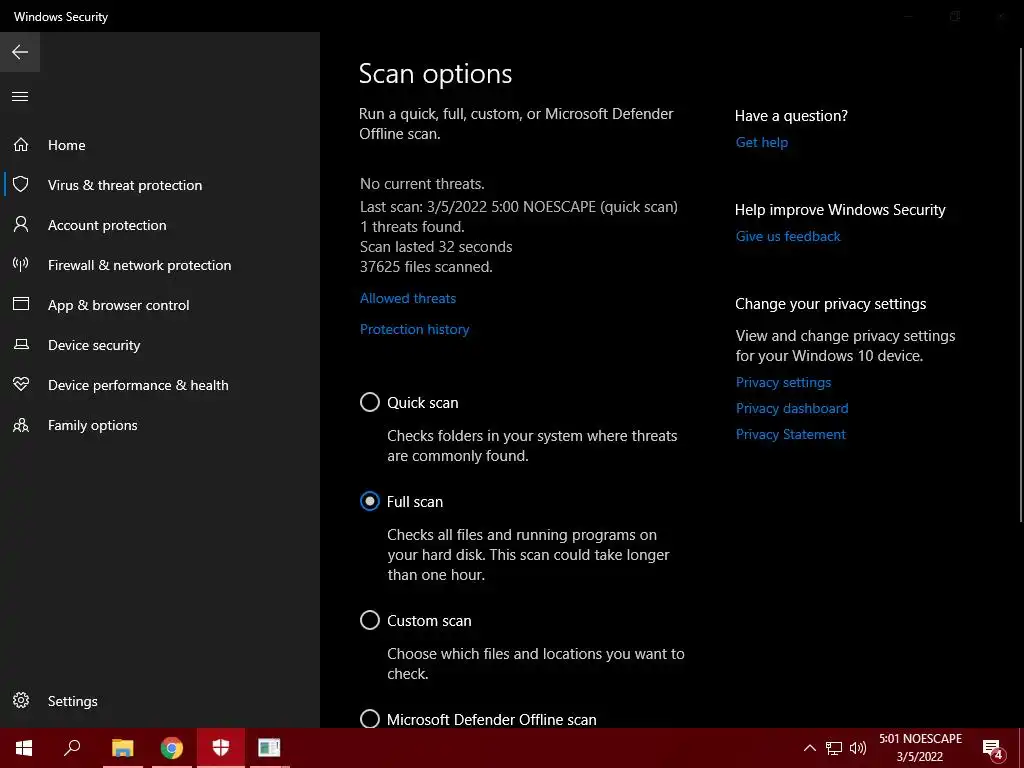Open the Privacy settings link
1024x768 pixels.
coord(783,382)
